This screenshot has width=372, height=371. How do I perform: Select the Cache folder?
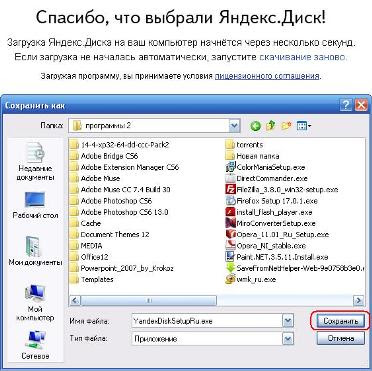click(x=86, y=223)
